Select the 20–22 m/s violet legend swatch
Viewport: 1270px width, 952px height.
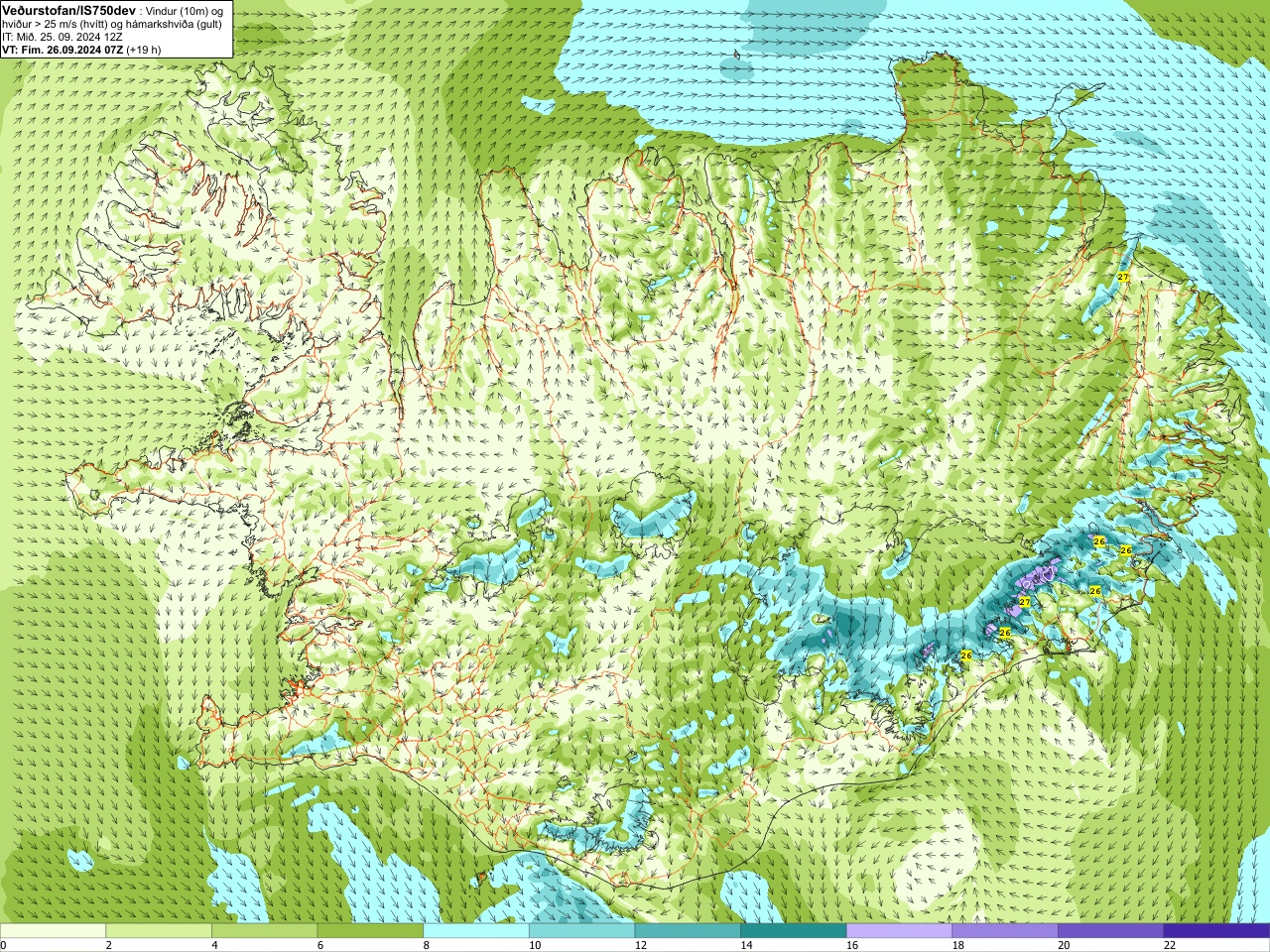coord(1111,931)
